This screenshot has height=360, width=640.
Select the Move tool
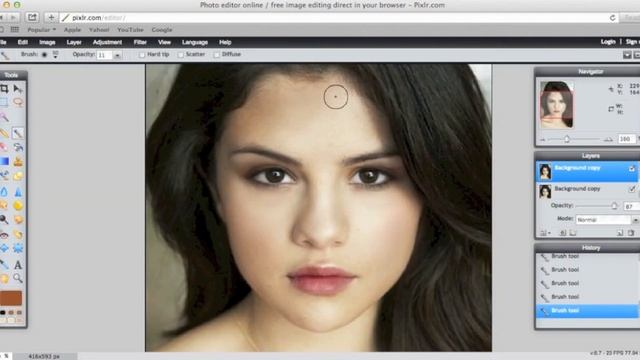(18, 89)
